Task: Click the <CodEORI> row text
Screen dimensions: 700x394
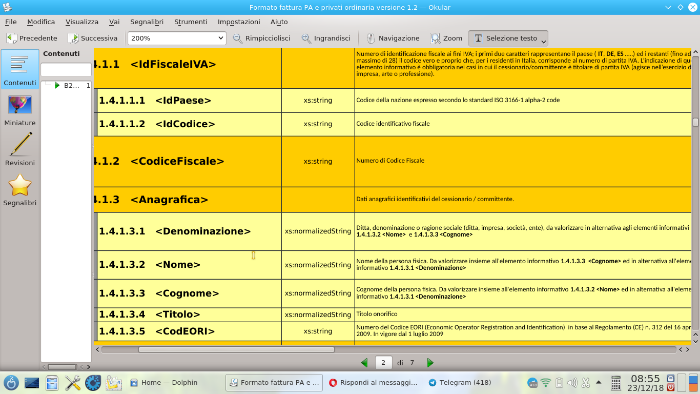Action: 185,331
